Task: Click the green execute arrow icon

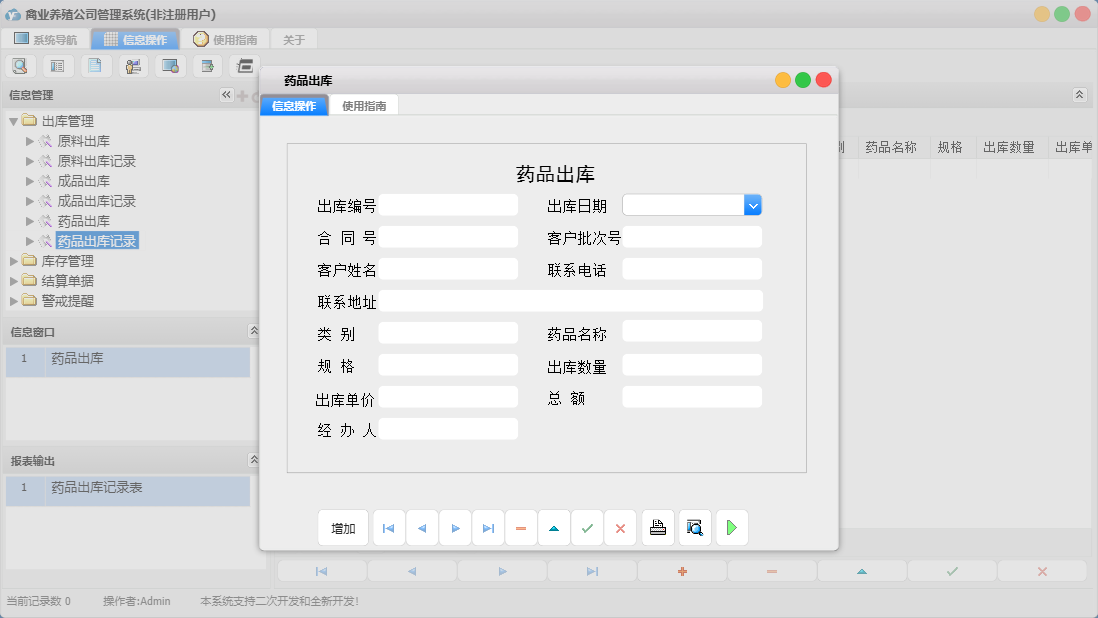Action: click(x=731, y=527)
